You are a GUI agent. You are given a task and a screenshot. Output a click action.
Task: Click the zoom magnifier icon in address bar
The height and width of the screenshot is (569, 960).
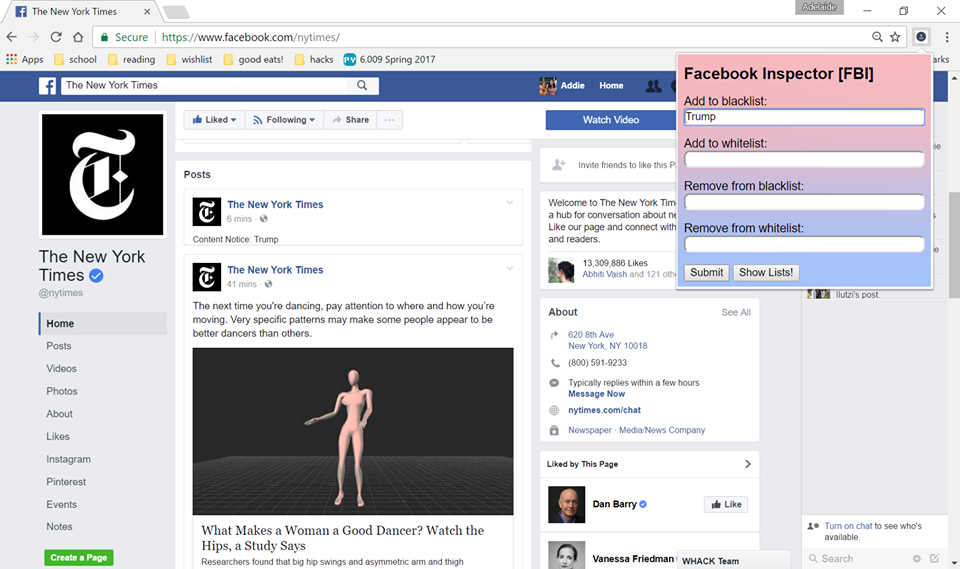(x=877, y=37)
